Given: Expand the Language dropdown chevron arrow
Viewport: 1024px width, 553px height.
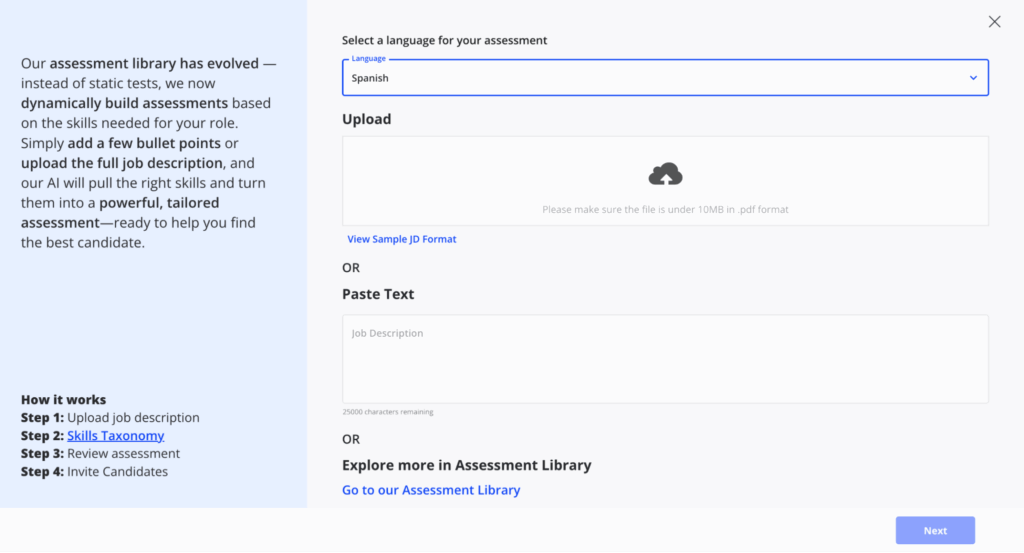Looking at the screenshot, I should [973, 78].
